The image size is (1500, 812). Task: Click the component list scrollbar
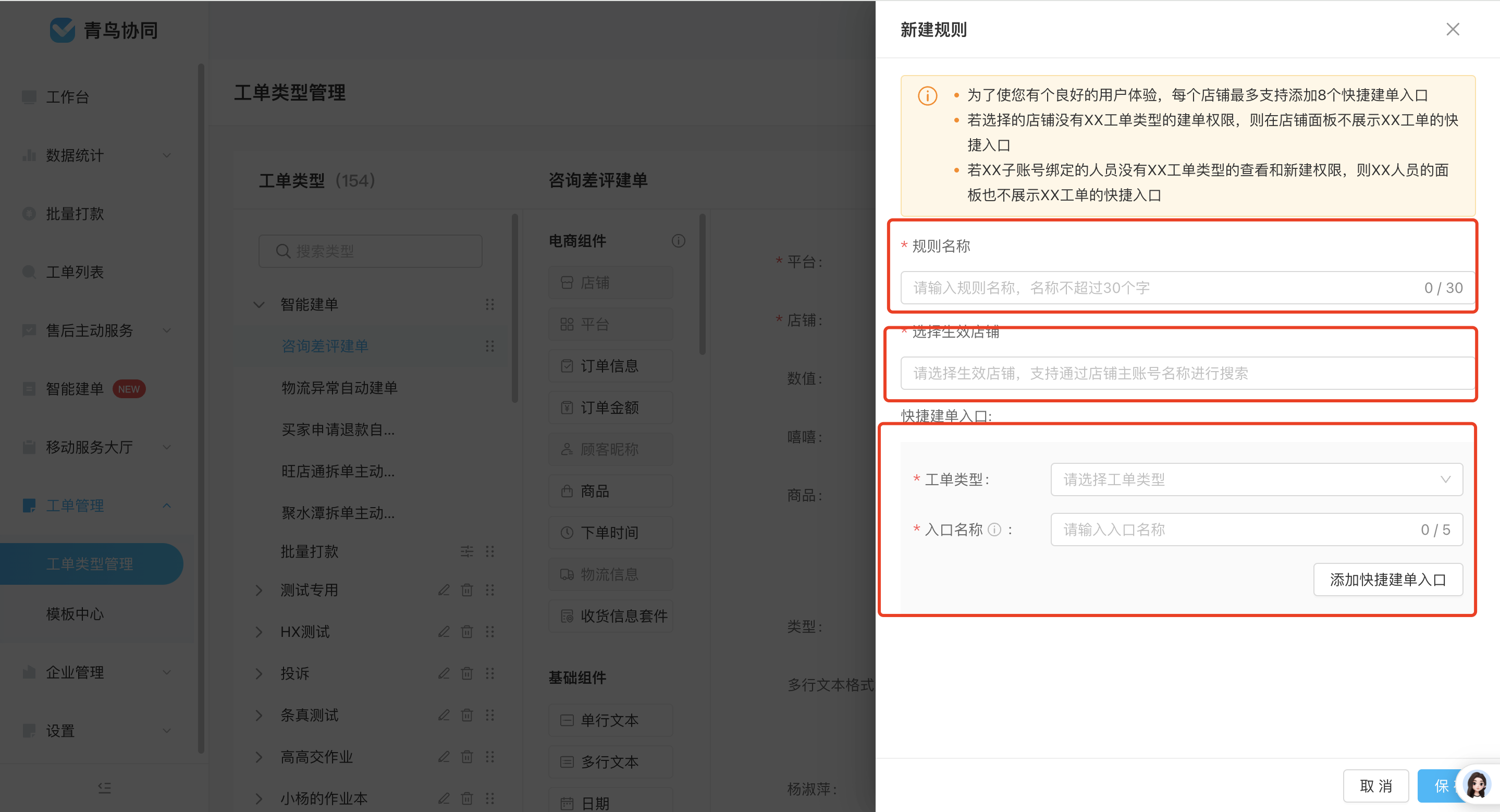point(702,285)
